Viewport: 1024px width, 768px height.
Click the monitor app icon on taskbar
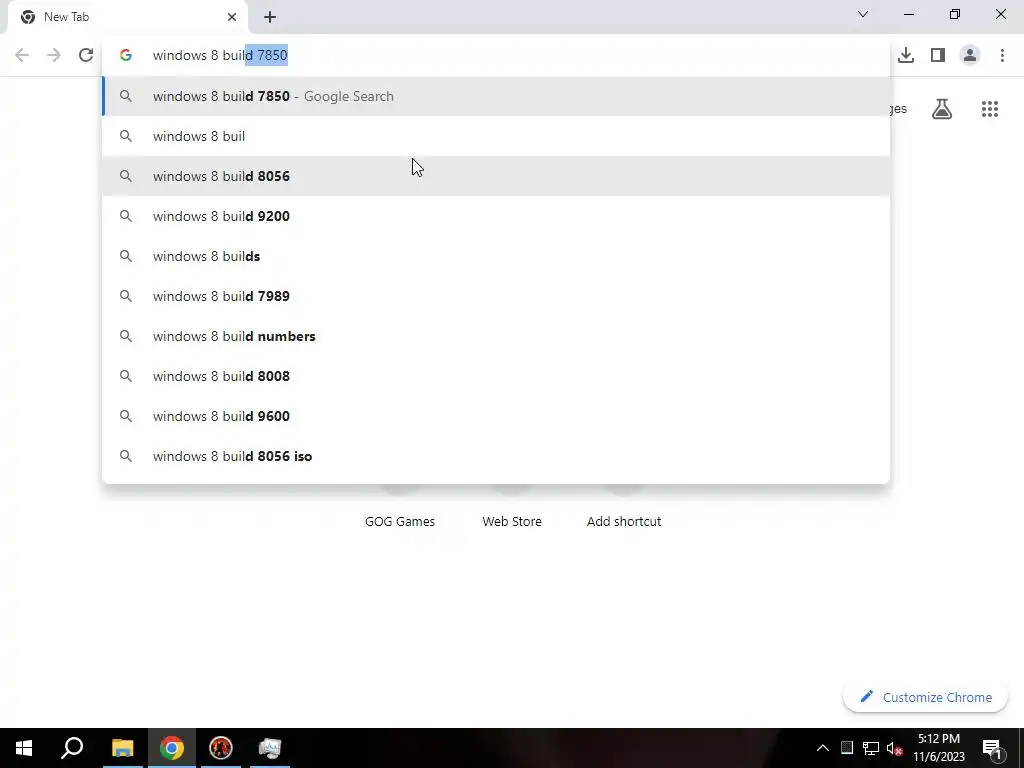[270, 748]
